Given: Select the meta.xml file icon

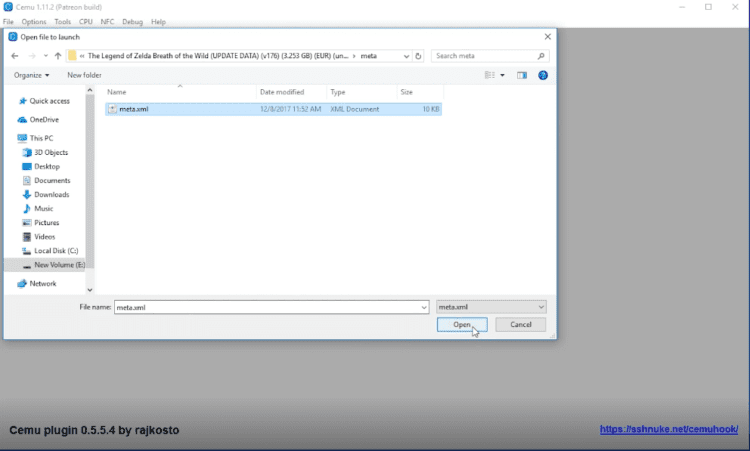Looking at the screenshot, I should click(112, 109).
